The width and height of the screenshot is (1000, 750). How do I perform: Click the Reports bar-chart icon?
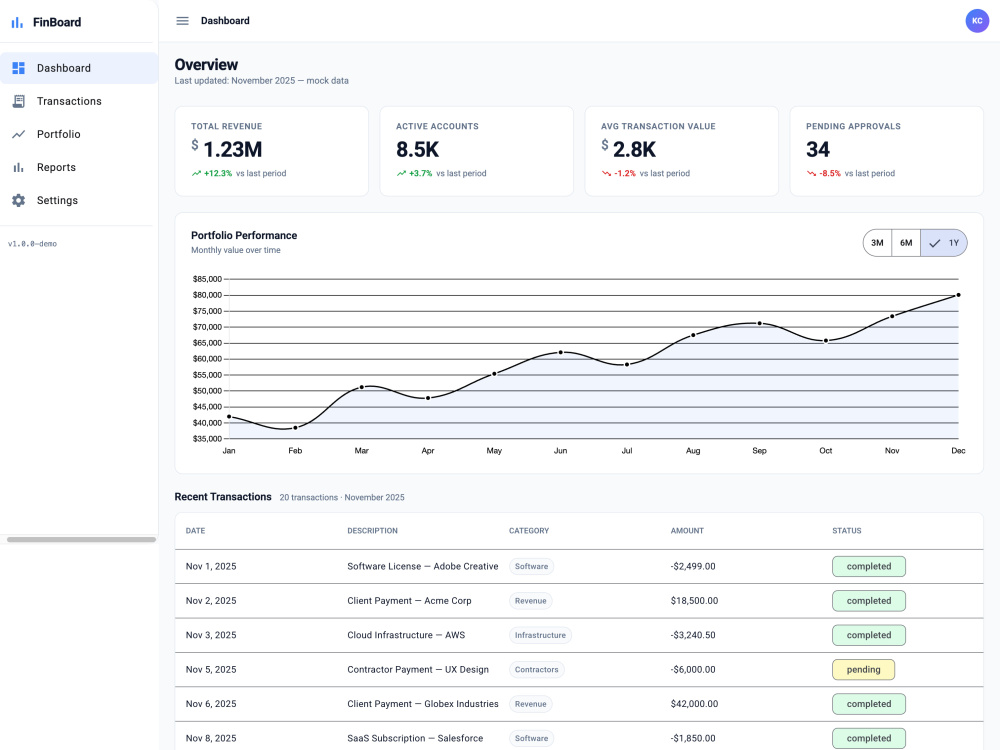coord(18,168)
